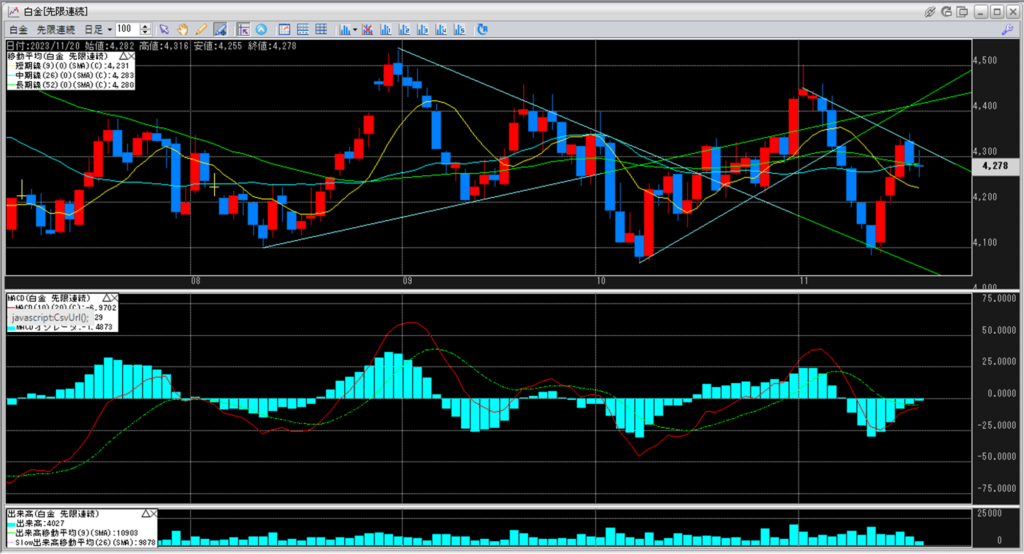The width and height of the screenshot is (1024, 554).
Task: Increase bar count with spinner up arrow
Action: pos(145,26)
